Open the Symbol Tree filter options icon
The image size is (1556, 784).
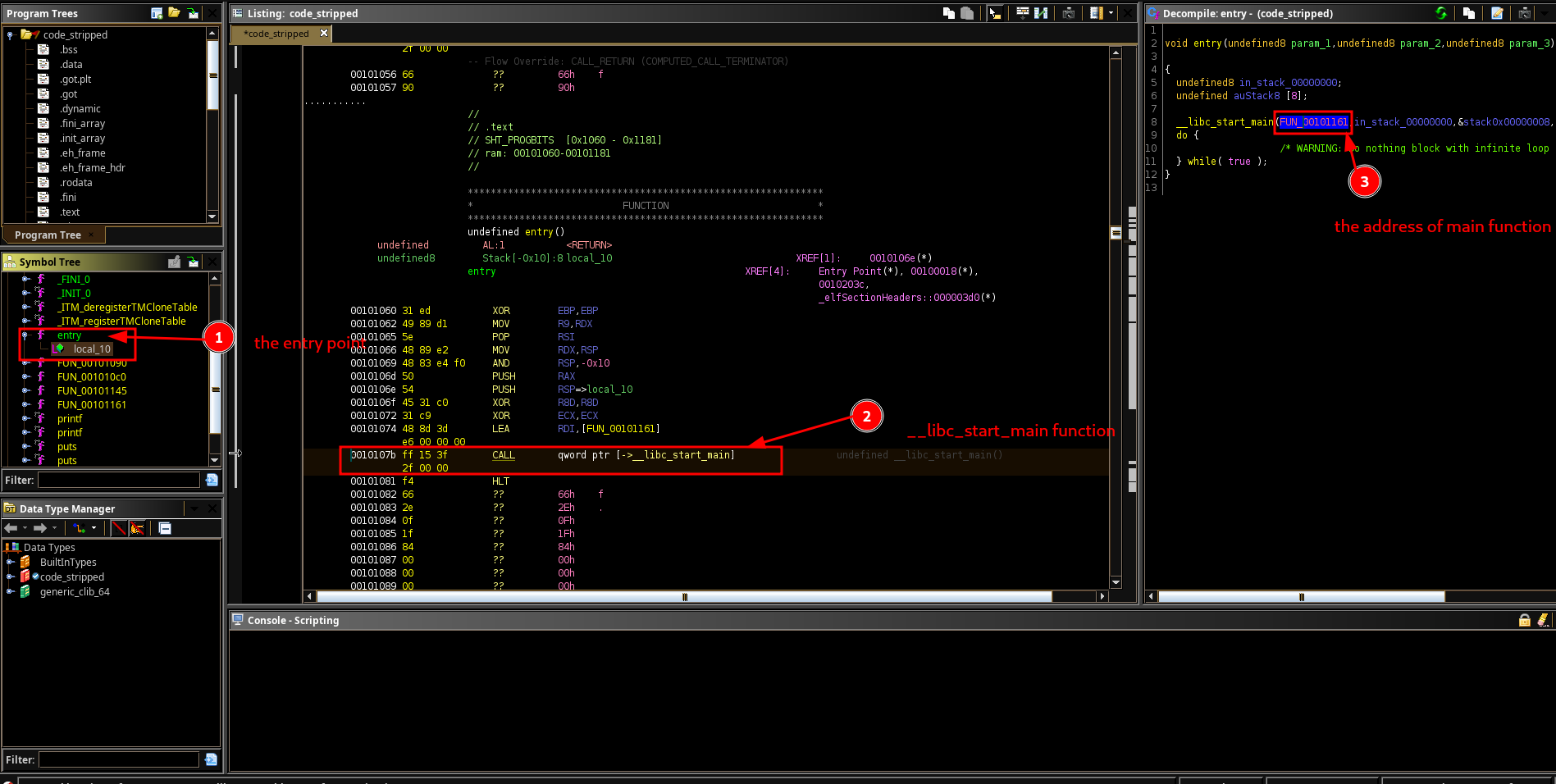tap(212, 480)
